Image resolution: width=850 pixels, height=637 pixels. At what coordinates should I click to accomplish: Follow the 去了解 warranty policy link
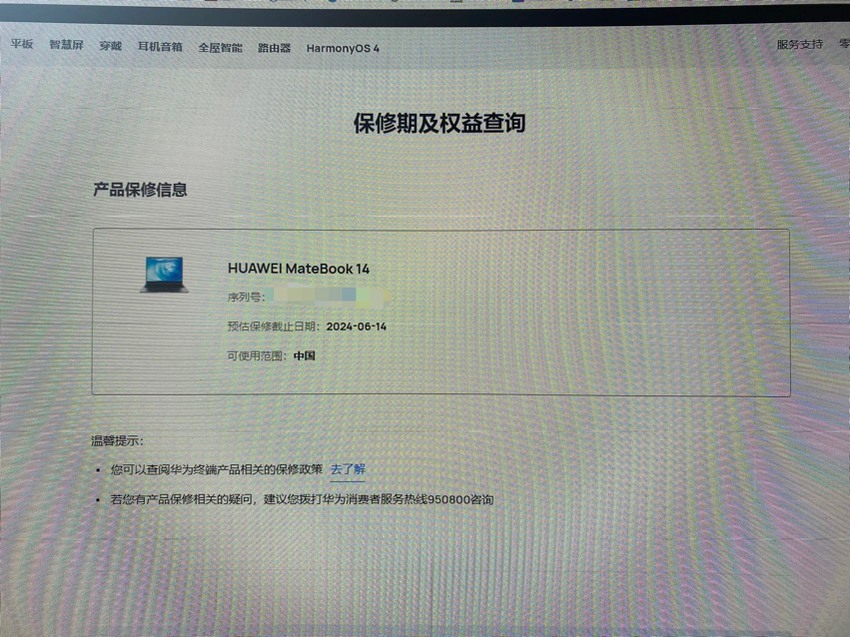pyautogui.click(x=348, y=469)
